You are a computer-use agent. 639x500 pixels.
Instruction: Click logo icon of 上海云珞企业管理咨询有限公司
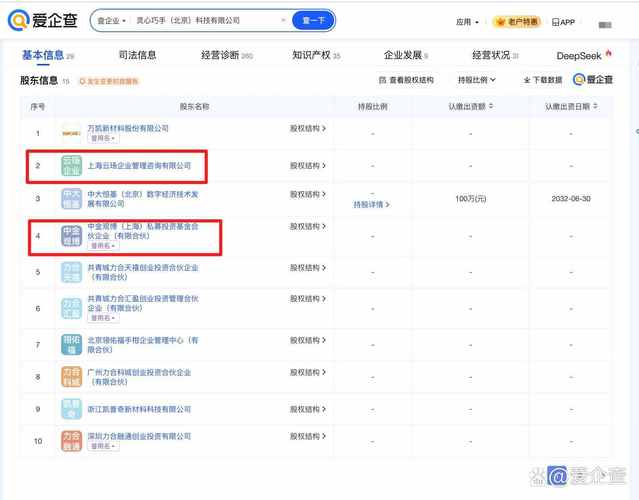[71, 165]
